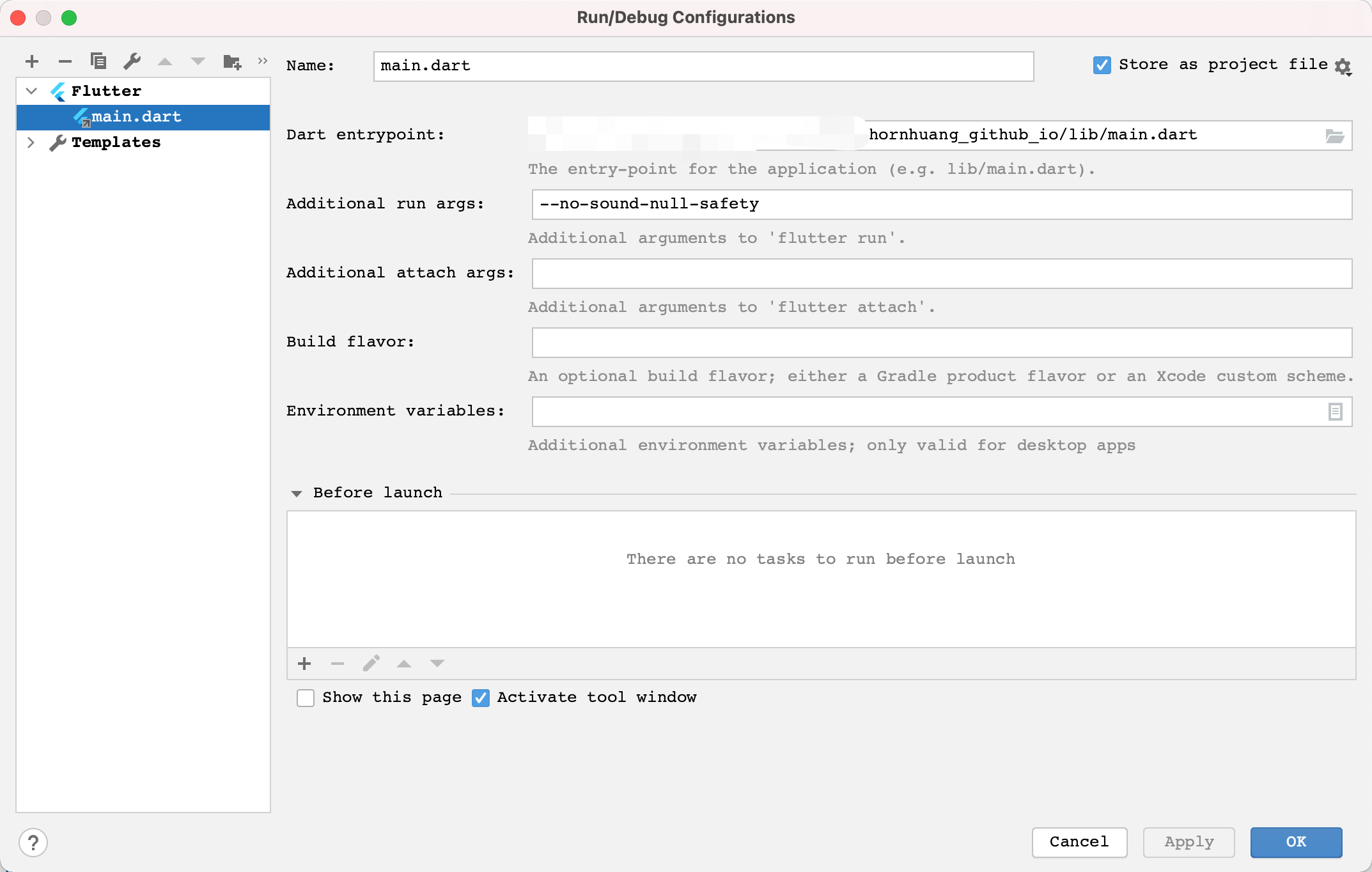The width and height of the screenshot is (1372, 872).
Task: Enable Show this page checkbox
Action: tap(306, 697)
